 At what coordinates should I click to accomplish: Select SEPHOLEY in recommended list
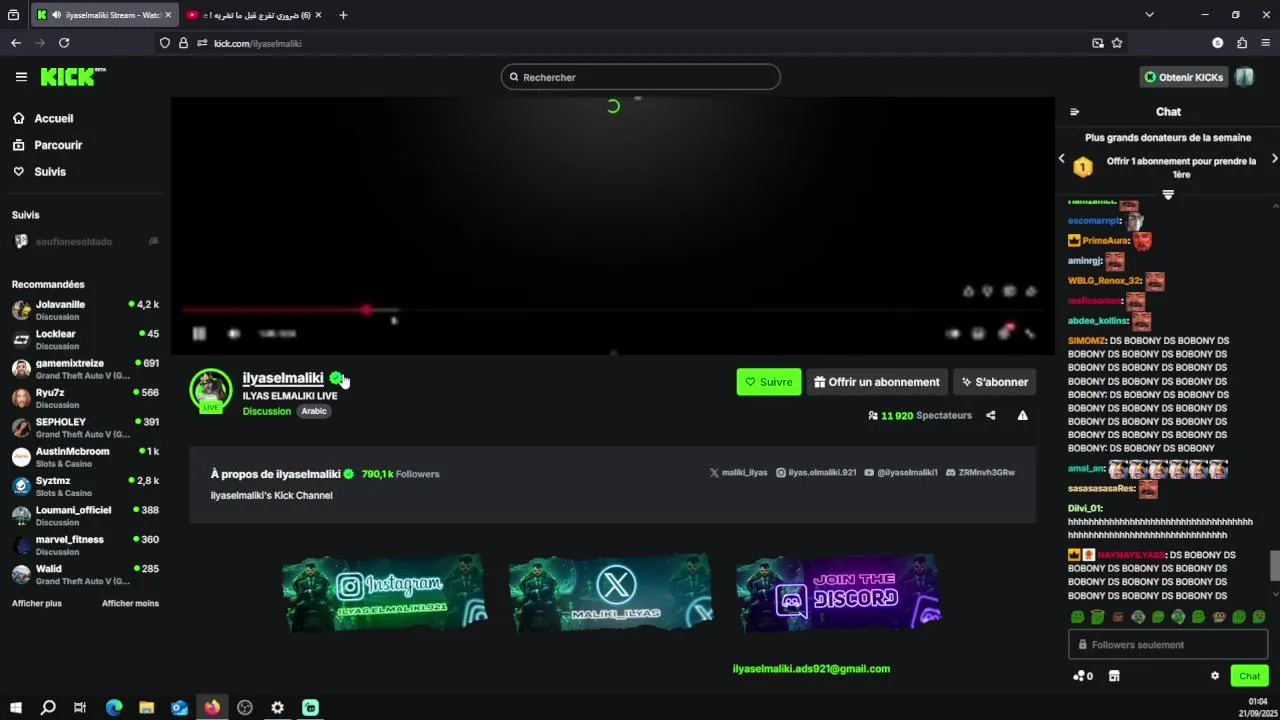click(85, 427)
